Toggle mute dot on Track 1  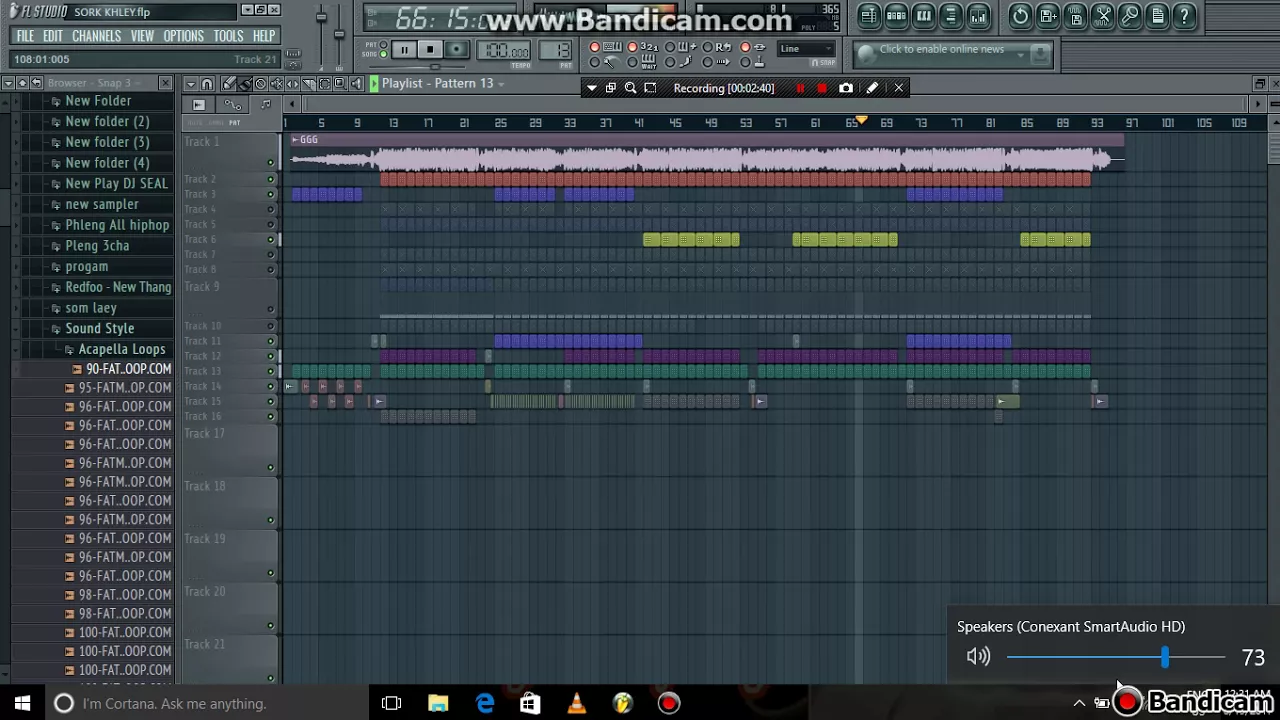(x=270, y=163)
